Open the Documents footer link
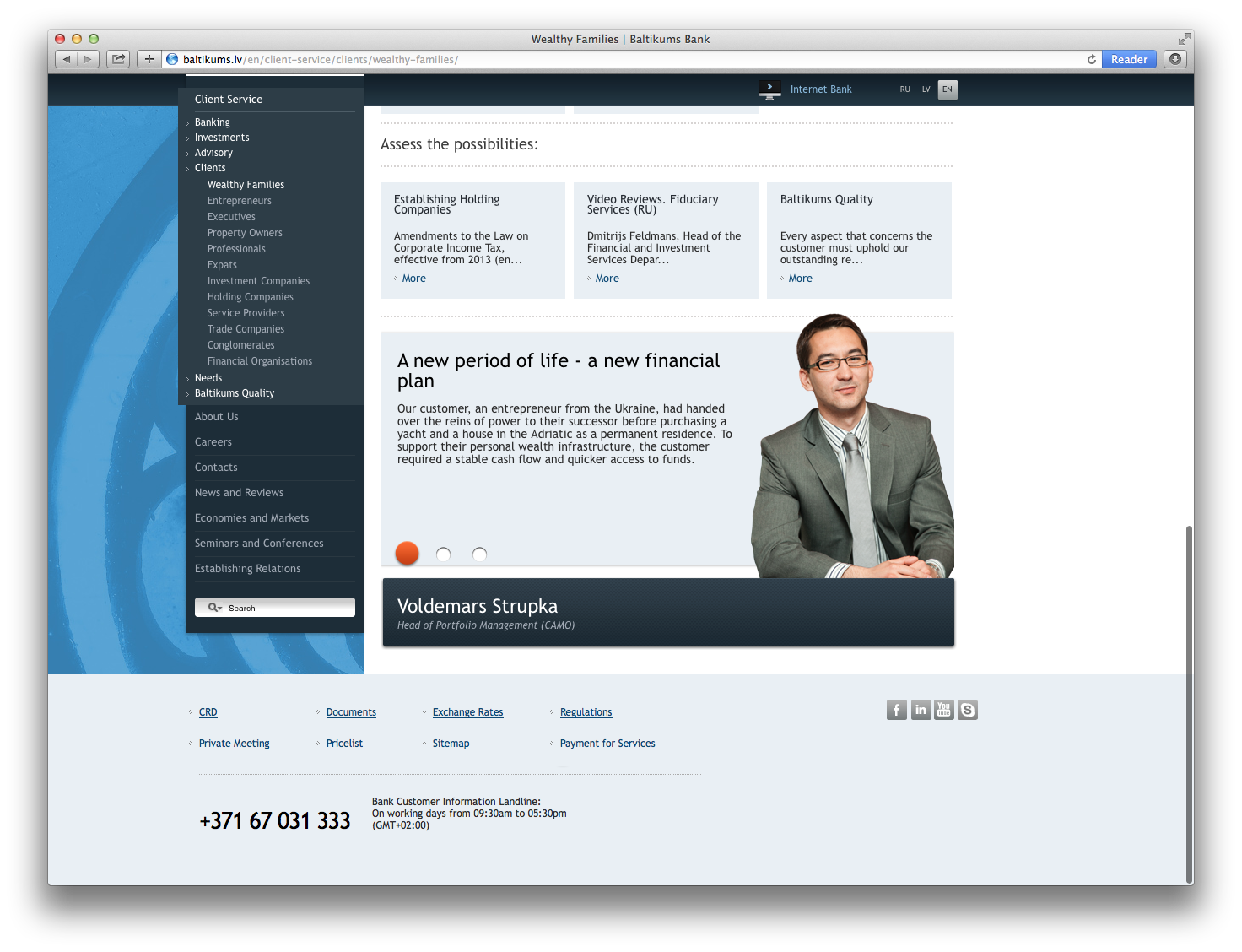The height and width of the screenshot is (952, 1242). [351, 712]
